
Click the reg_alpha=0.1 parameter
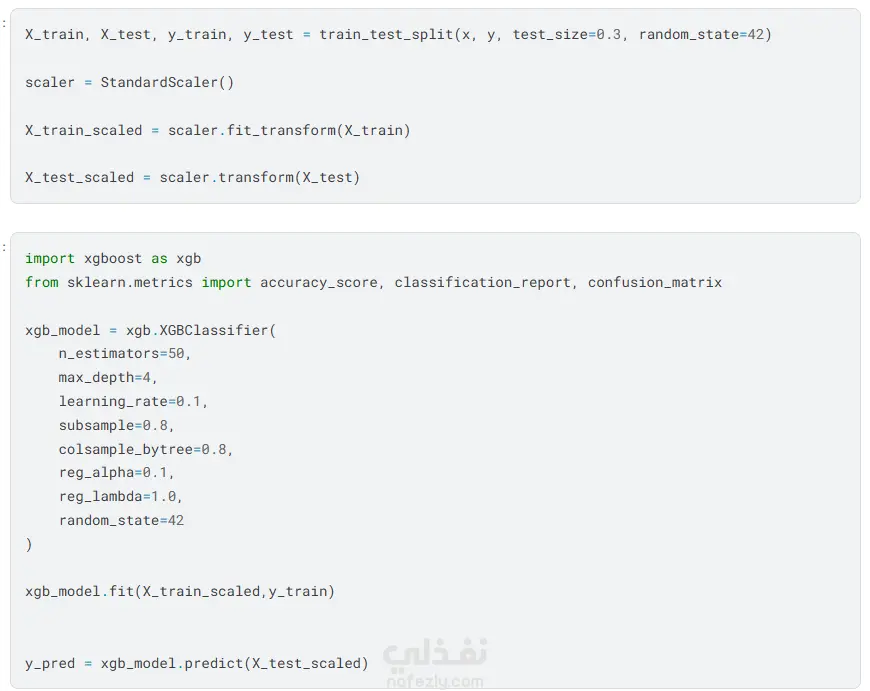(x=116, y=472)
